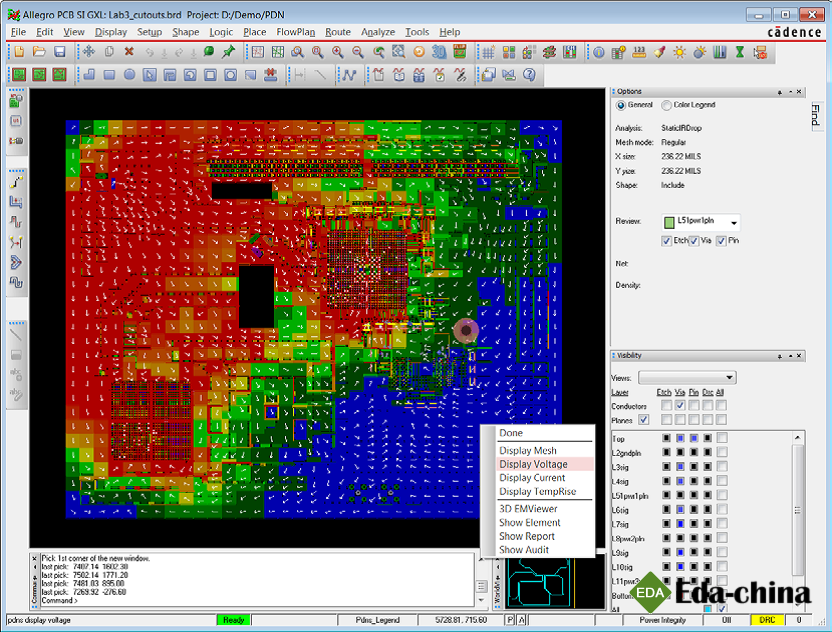The width and height of the screenshot is (832, 632).
Task: Click the red X Delete icon
Action: pyautogui.click(x=129, y=51)
